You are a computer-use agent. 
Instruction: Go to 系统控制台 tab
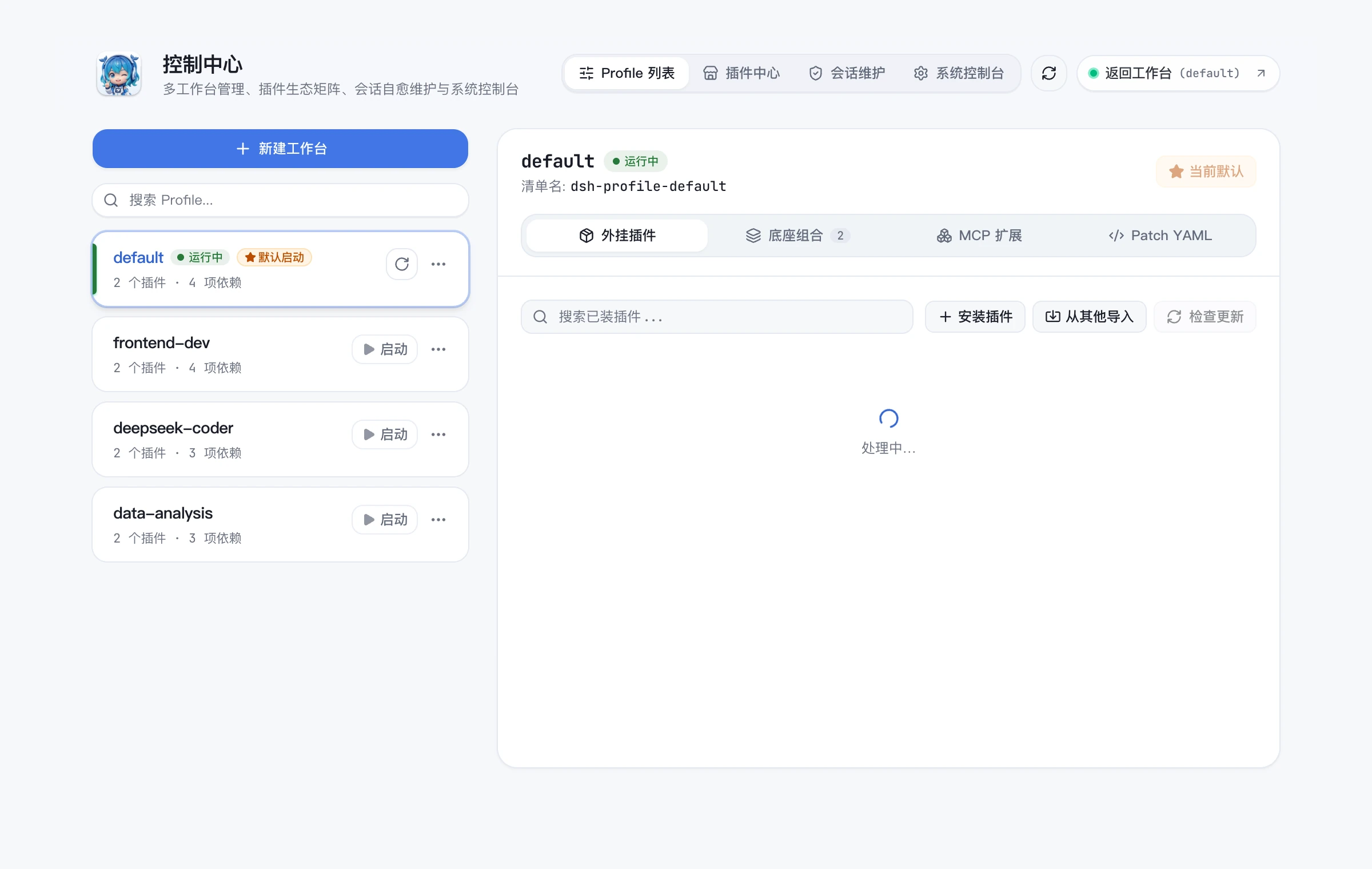pyautogui.click(x=959, y=73)
